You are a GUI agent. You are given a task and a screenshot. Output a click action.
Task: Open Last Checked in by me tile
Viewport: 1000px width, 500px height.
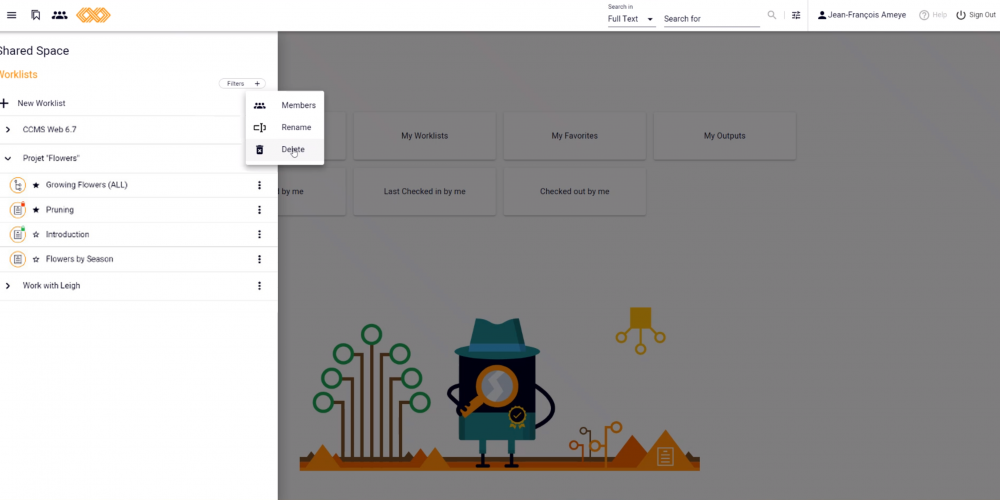pos(425,191)
